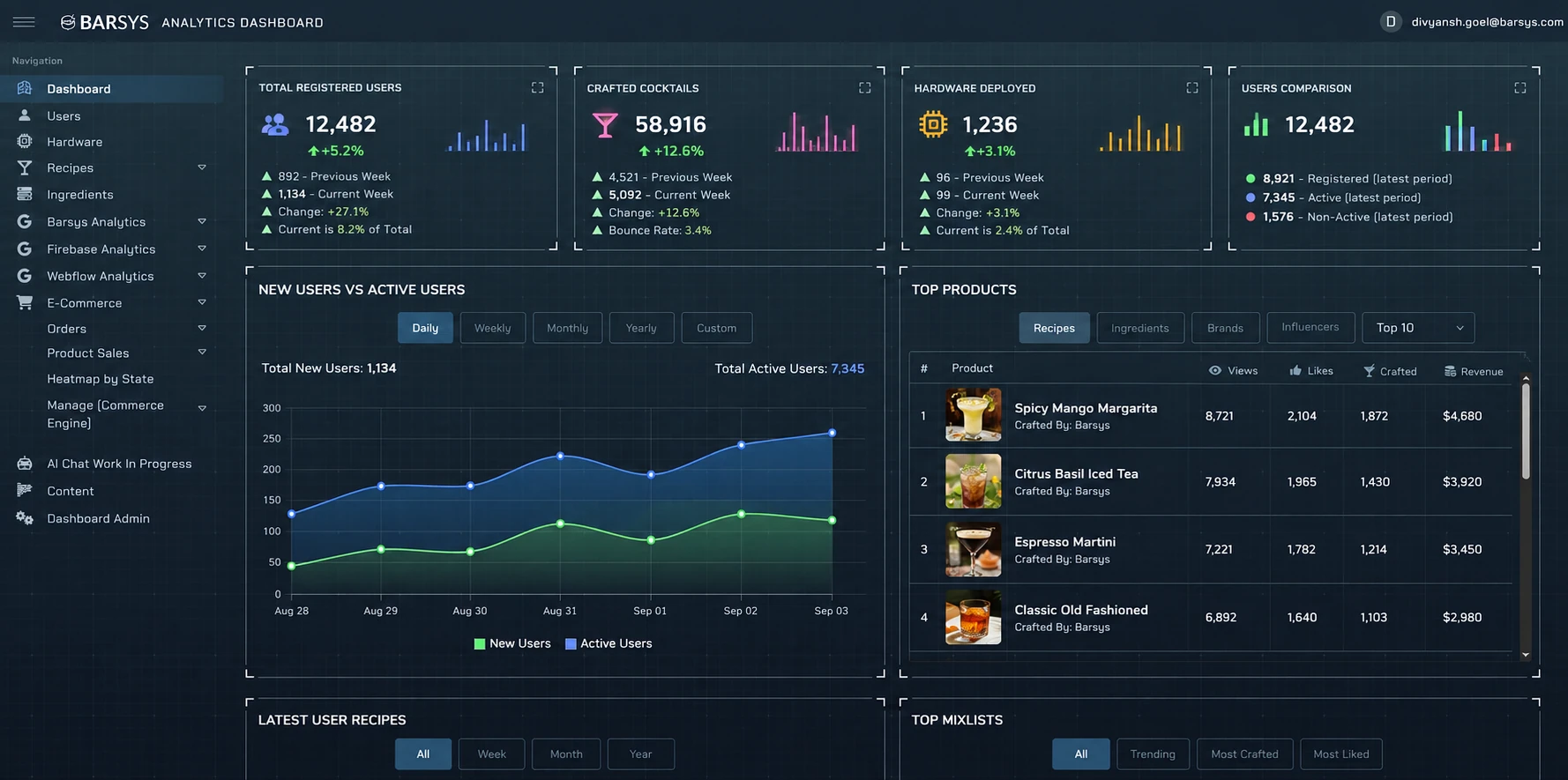Filter Top Mixlists by Trending
Viewport: 1568px width, 780px height.
pos(1153,754)
